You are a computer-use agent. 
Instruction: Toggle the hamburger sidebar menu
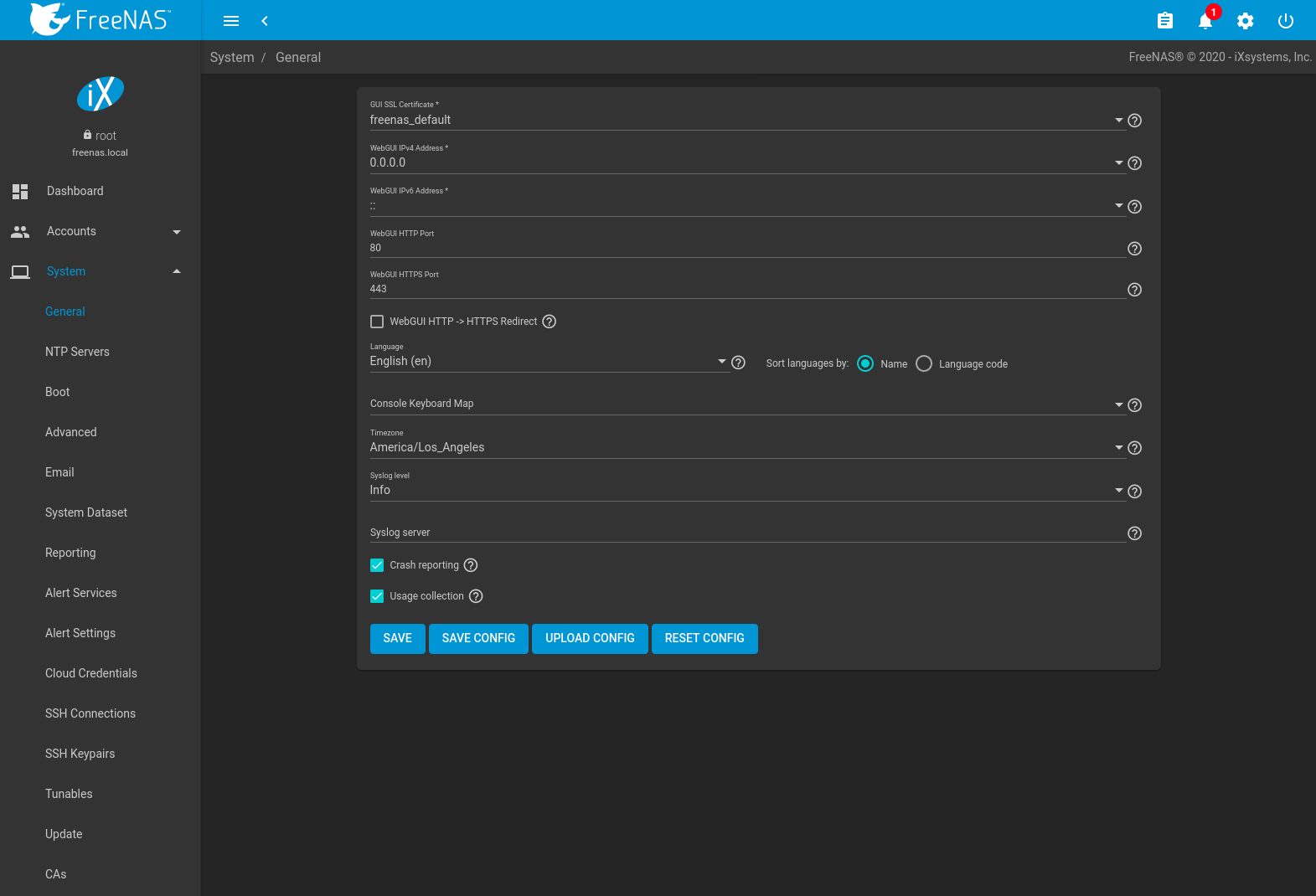click(231, 21)
